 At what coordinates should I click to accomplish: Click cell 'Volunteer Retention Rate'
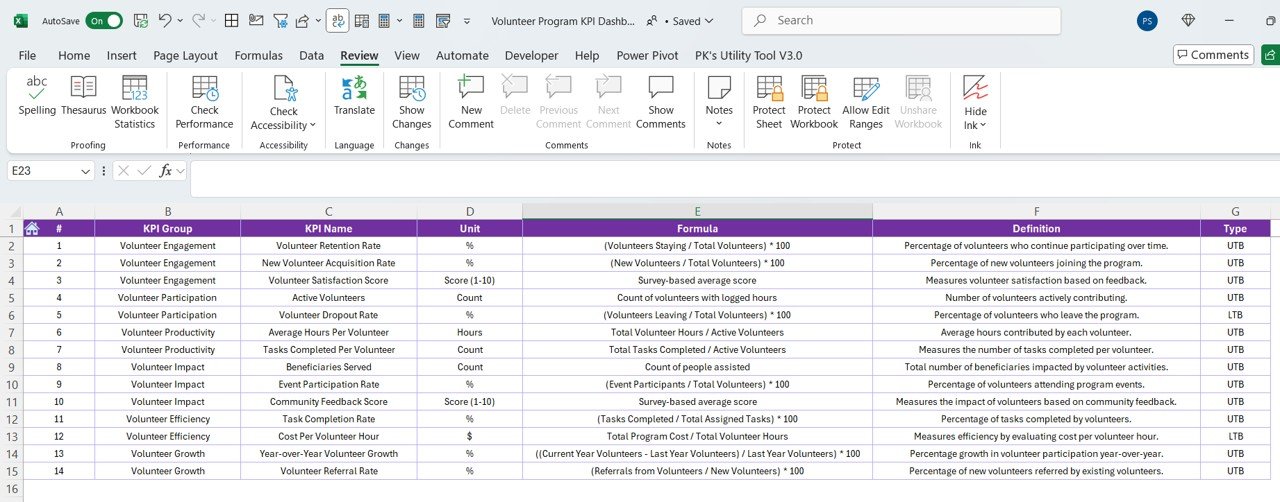pyautogui.click(x=329, y=246)
